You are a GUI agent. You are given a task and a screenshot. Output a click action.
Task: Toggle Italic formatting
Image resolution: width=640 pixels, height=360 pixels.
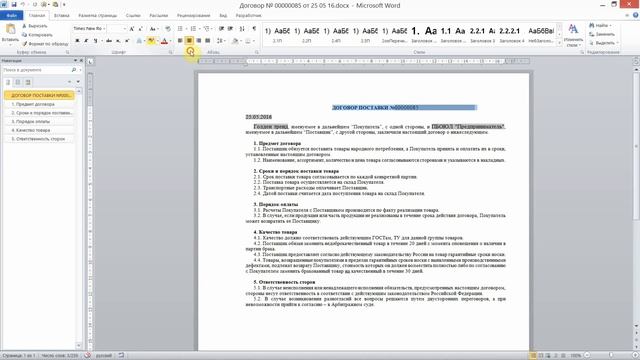coord(86,41)
